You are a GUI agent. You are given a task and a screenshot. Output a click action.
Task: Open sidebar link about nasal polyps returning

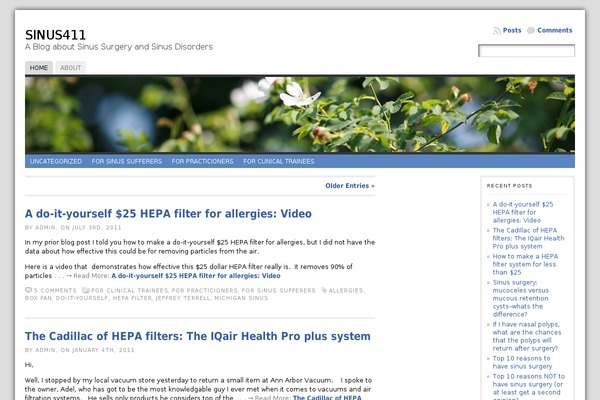coord(531,332)
